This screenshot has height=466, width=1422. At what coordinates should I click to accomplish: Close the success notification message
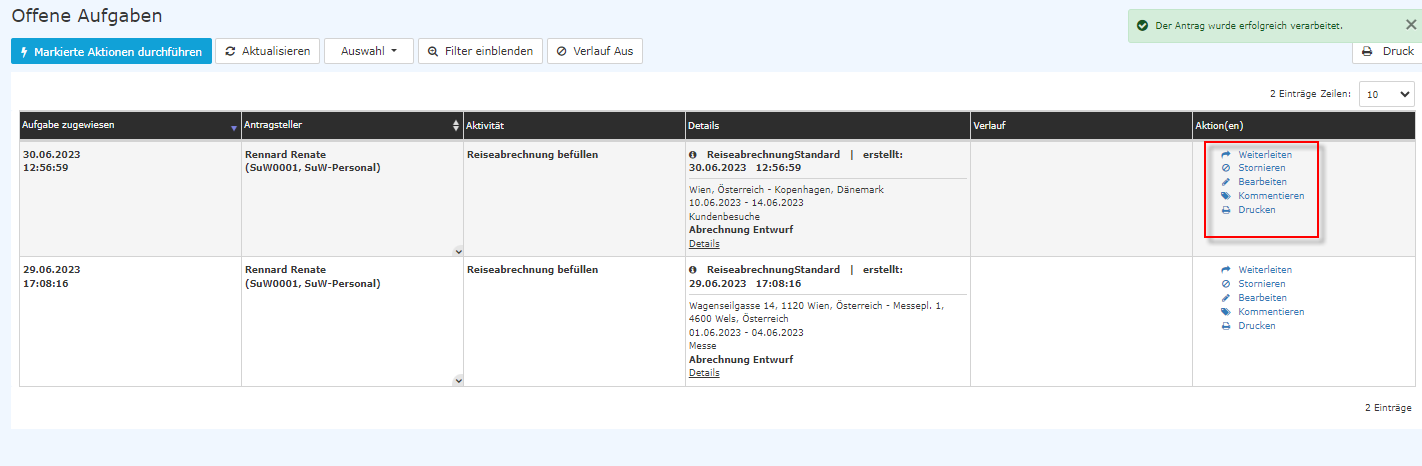point(1410,25)
